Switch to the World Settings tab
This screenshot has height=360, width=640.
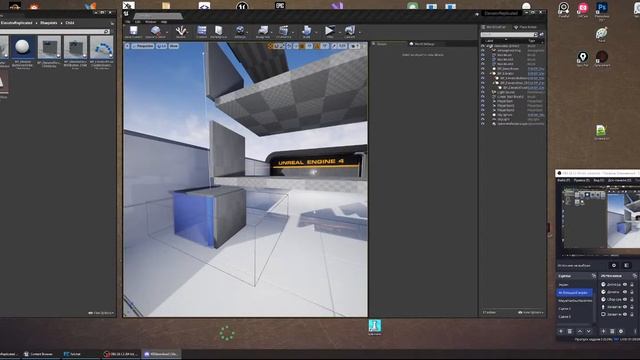[x=423, y=44]
